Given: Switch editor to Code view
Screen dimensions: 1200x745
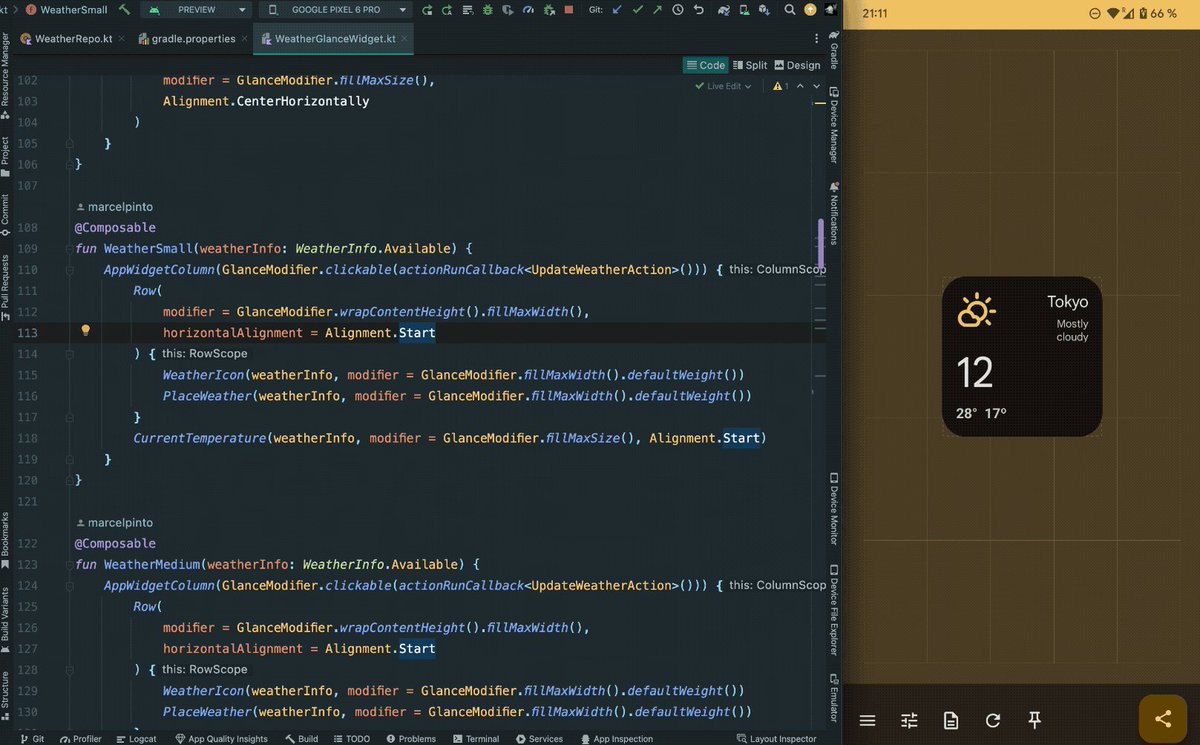Looking at the screenshot, I should point(706,65).
